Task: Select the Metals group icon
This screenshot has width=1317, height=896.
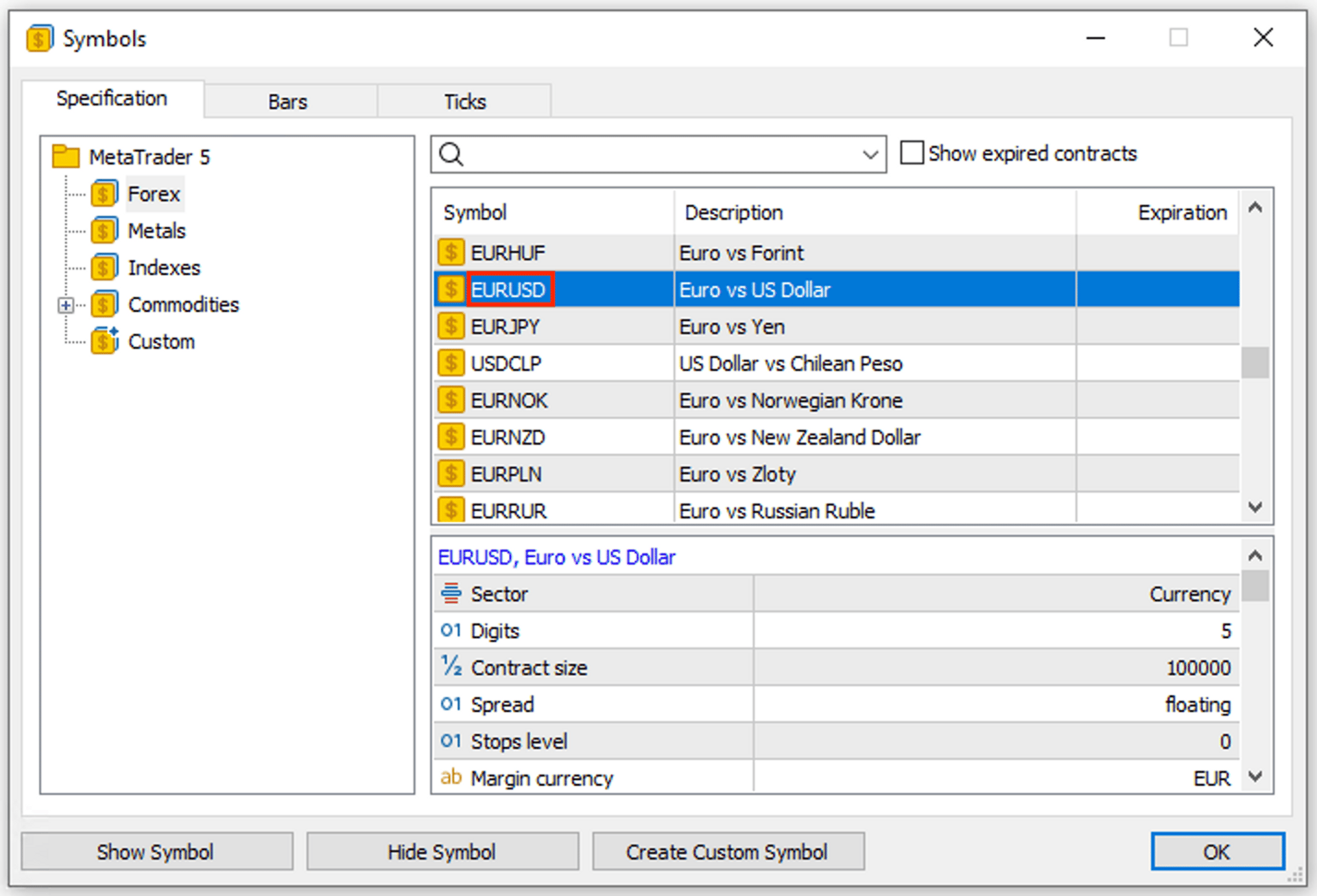Action: coord(104,231)
